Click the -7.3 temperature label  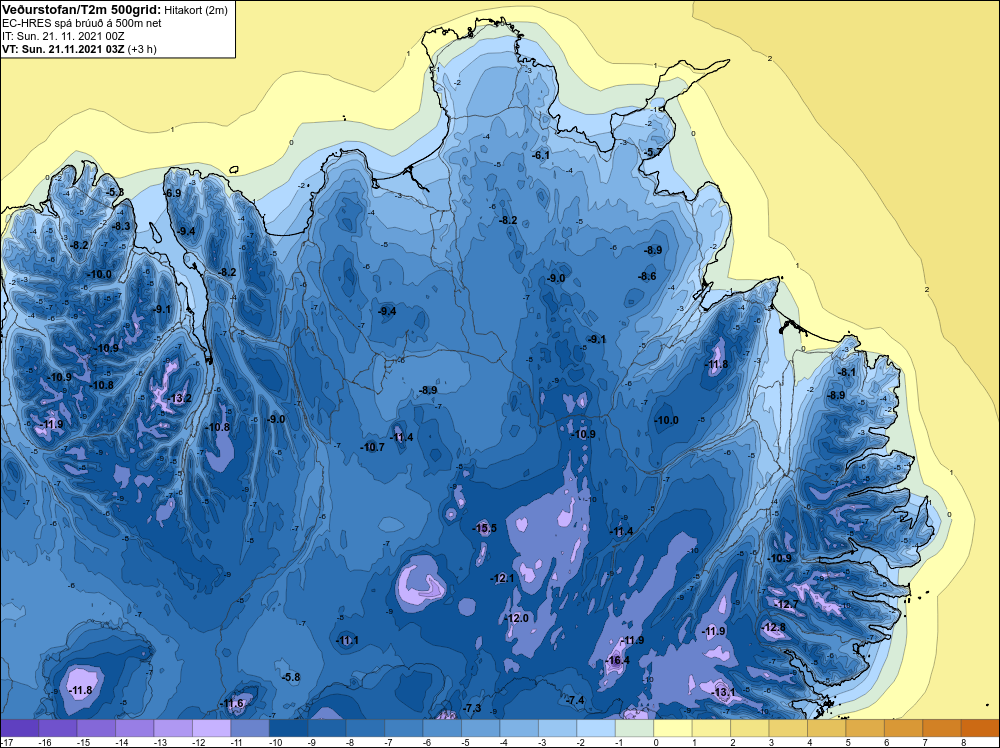pyautogui.click(x=471, y=708)
